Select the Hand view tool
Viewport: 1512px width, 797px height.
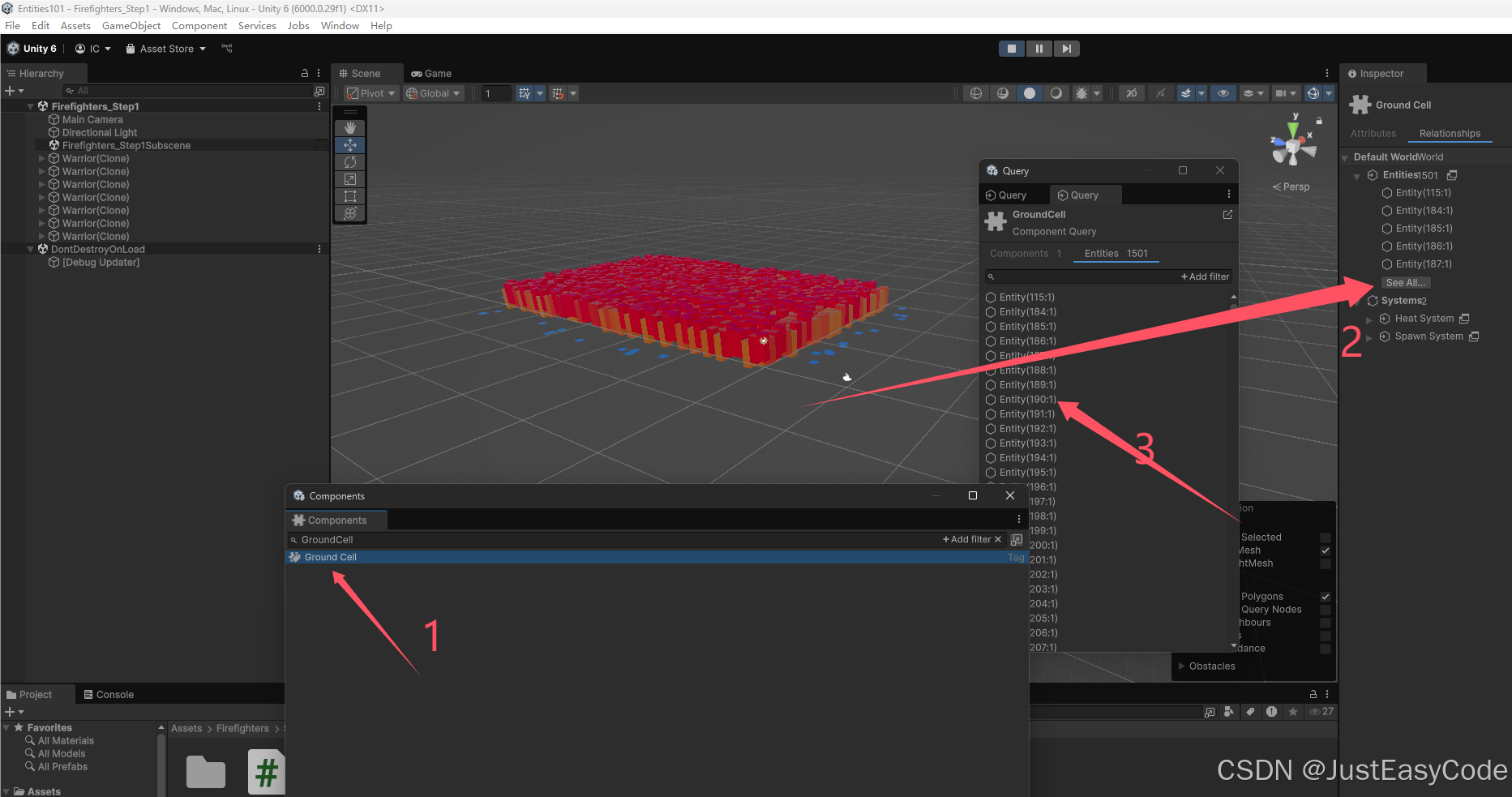pos(350,128)
